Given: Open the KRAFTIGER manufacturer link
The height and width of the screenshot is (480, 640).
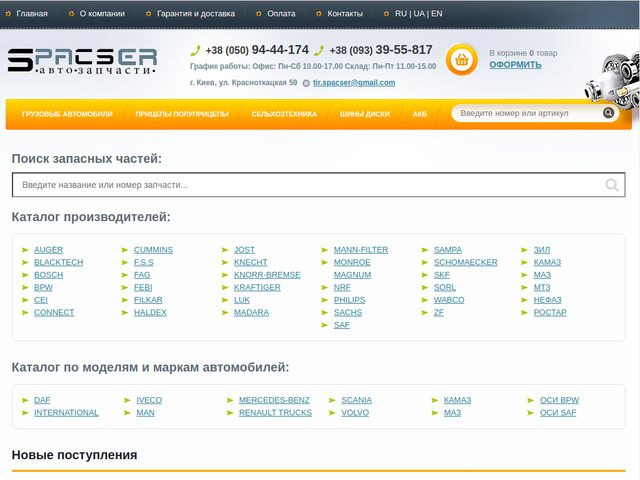Looking at the screenshot, I should click(257, 288).
